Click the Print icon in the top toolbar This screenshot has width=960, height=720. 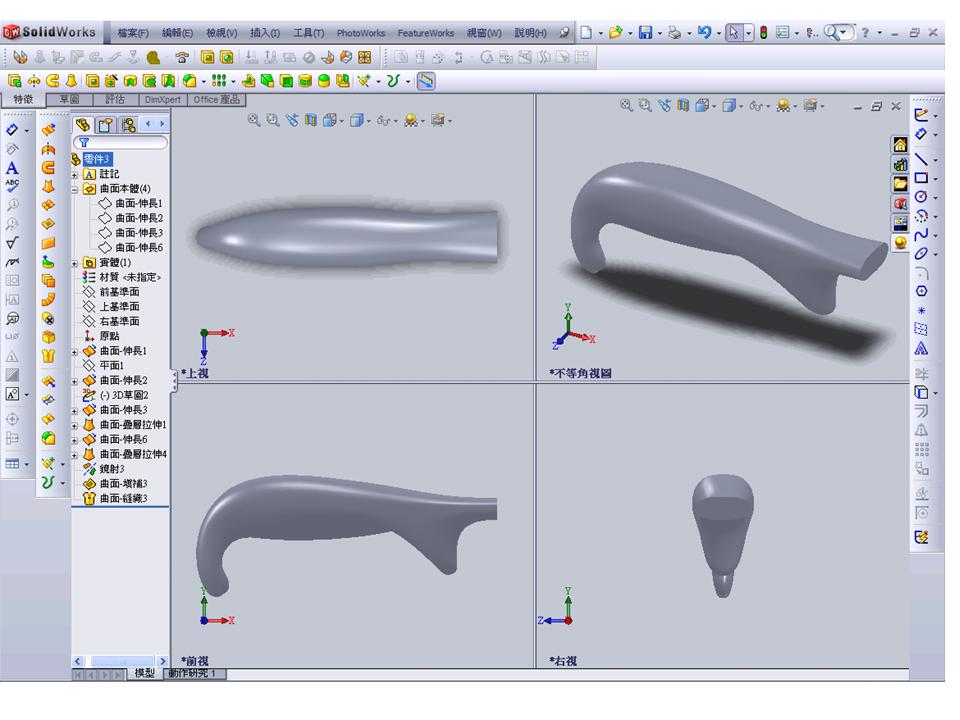(x=675, y=32)
